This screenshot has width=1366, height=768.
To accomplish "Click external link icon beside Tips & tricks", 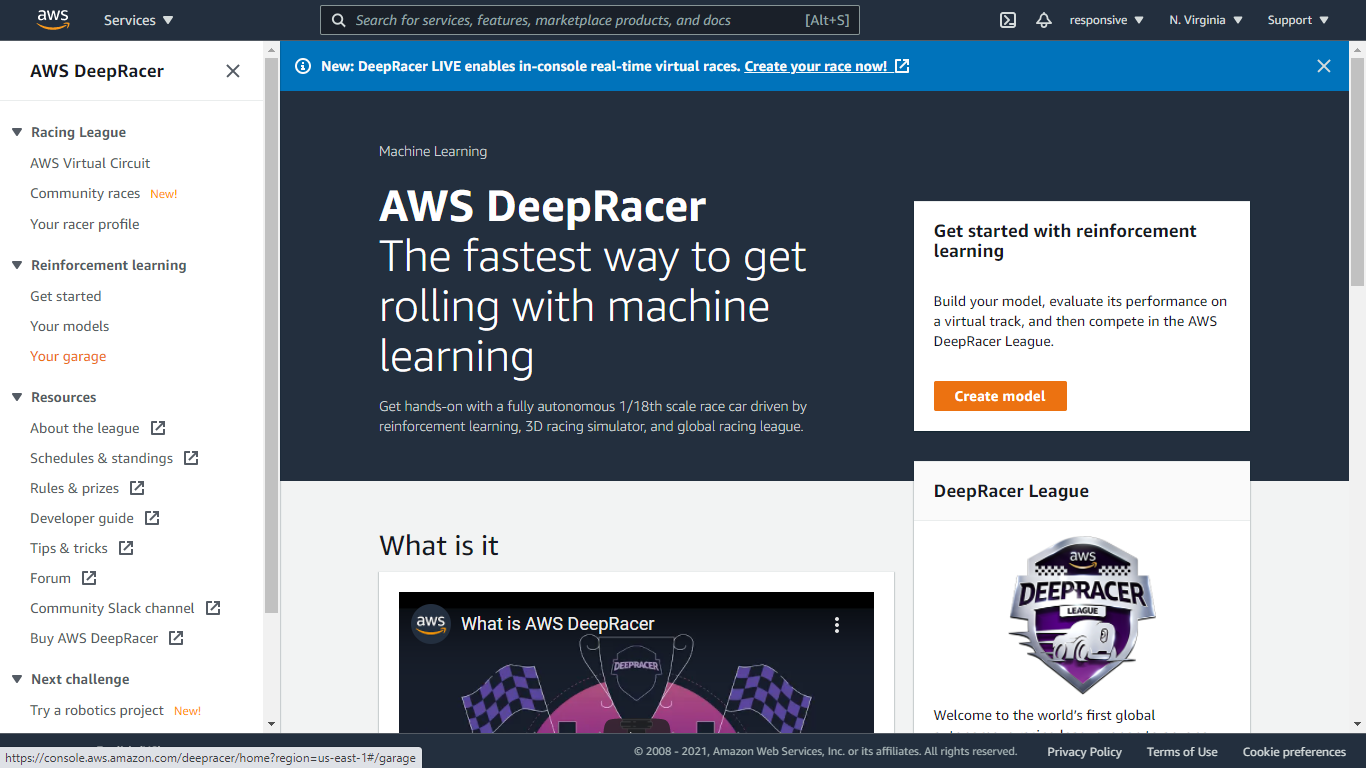I will click(x=126, y=548).
